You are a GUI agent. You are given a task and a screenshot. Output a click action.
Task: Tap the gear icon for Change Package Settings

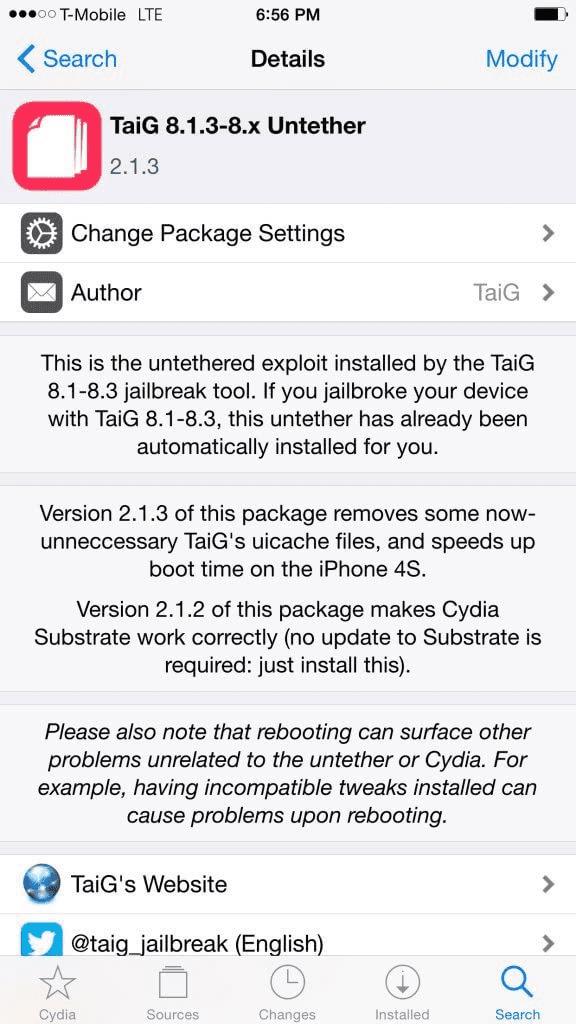tap(42, 233)
